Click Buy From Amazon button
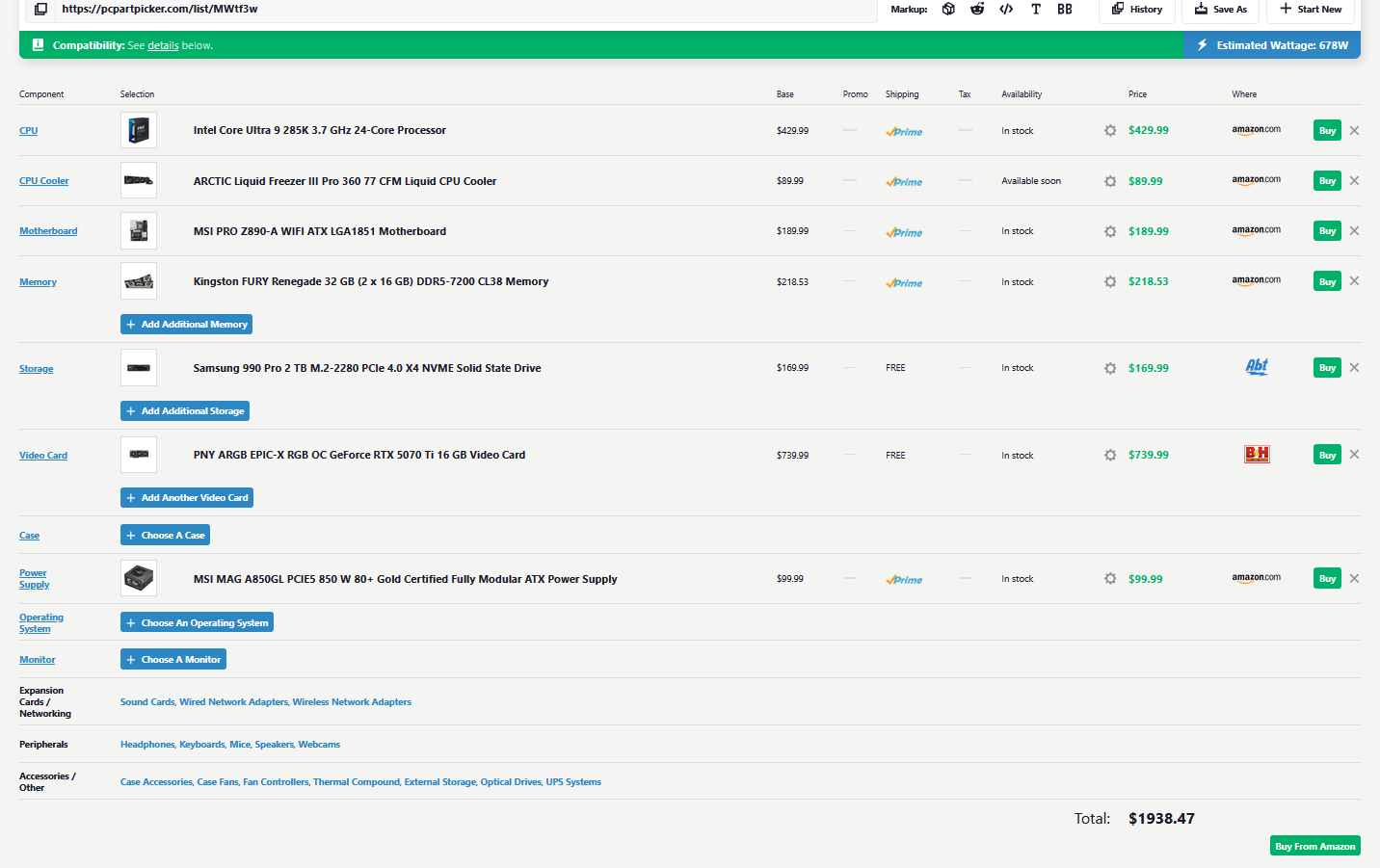This screenshot has height=868, width=1380. tap(1315, 846)
